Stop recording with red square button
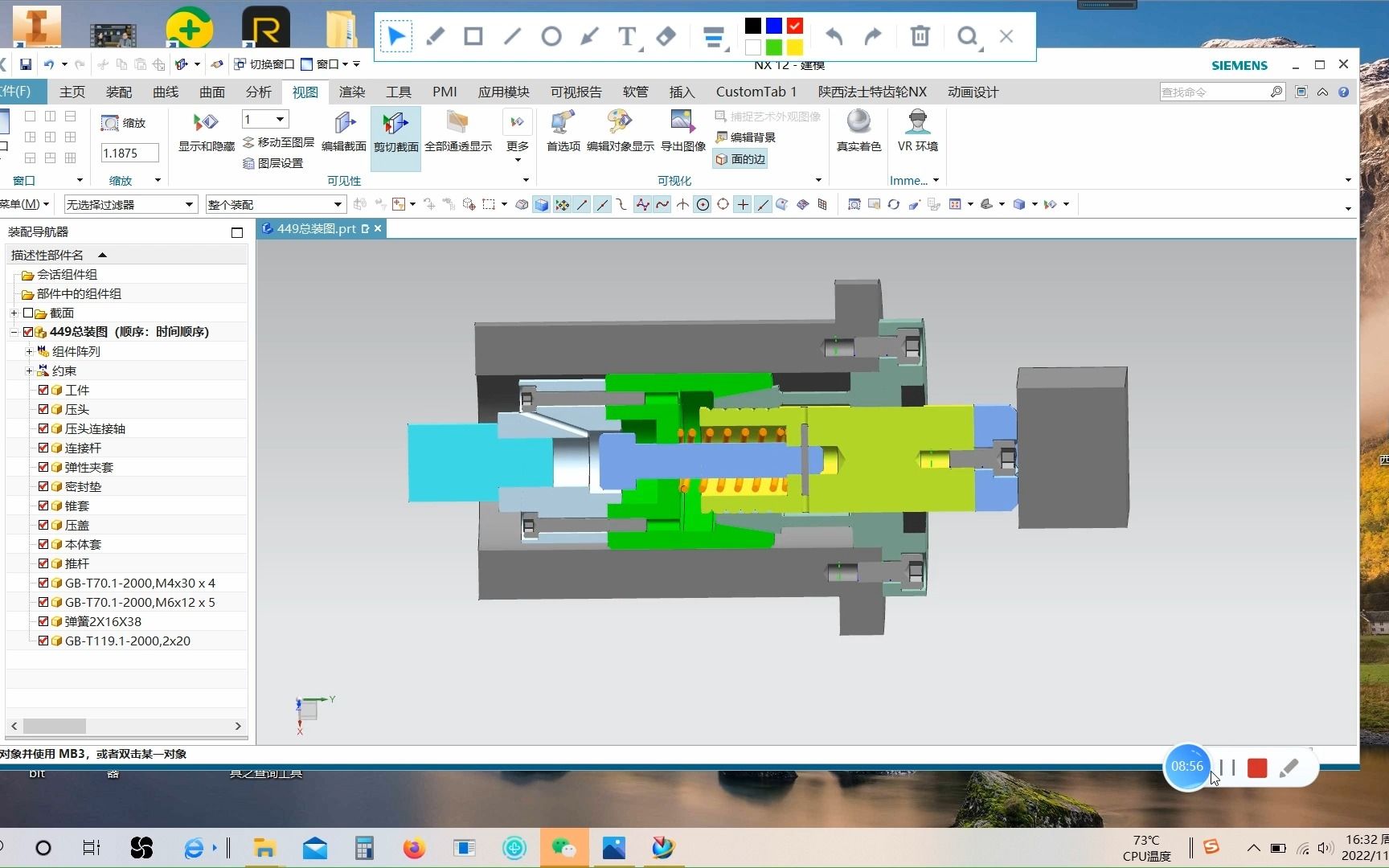Screen dimensions: 1389x868 (x=1257, y=768)
